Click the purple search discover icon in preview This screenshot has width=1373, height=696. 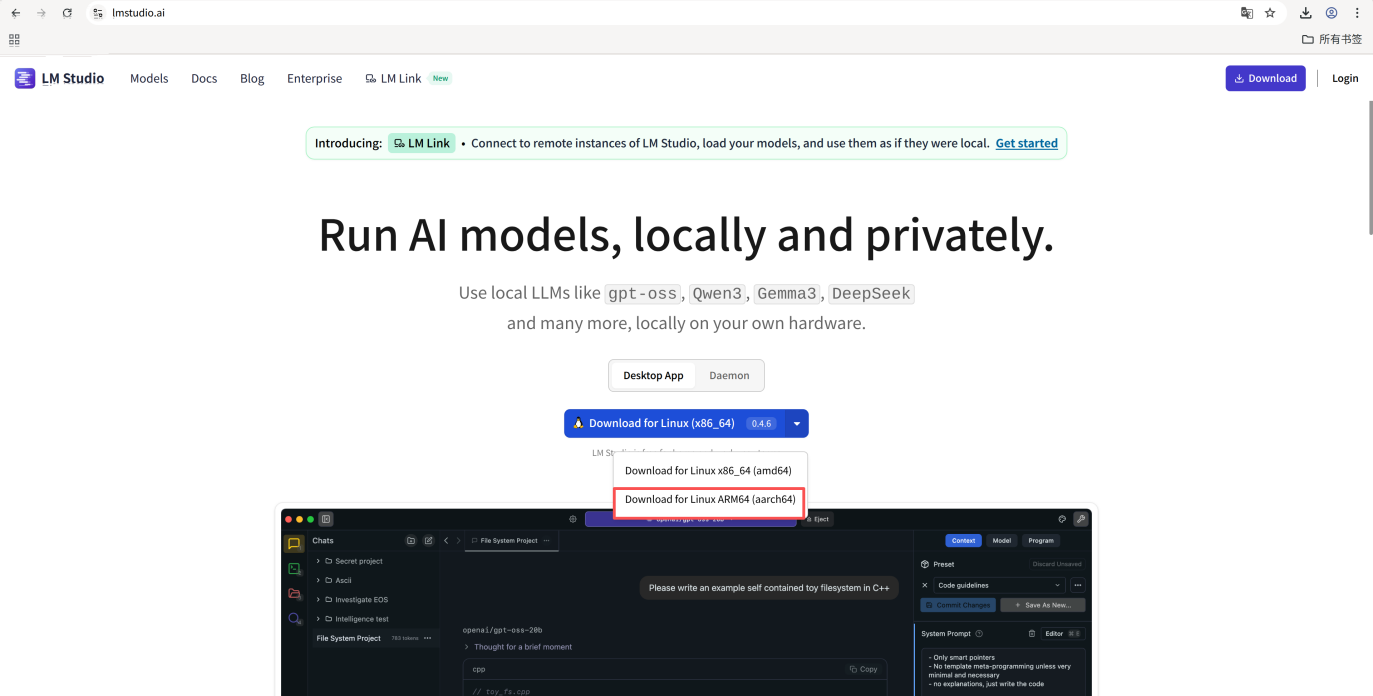point(294,619)
